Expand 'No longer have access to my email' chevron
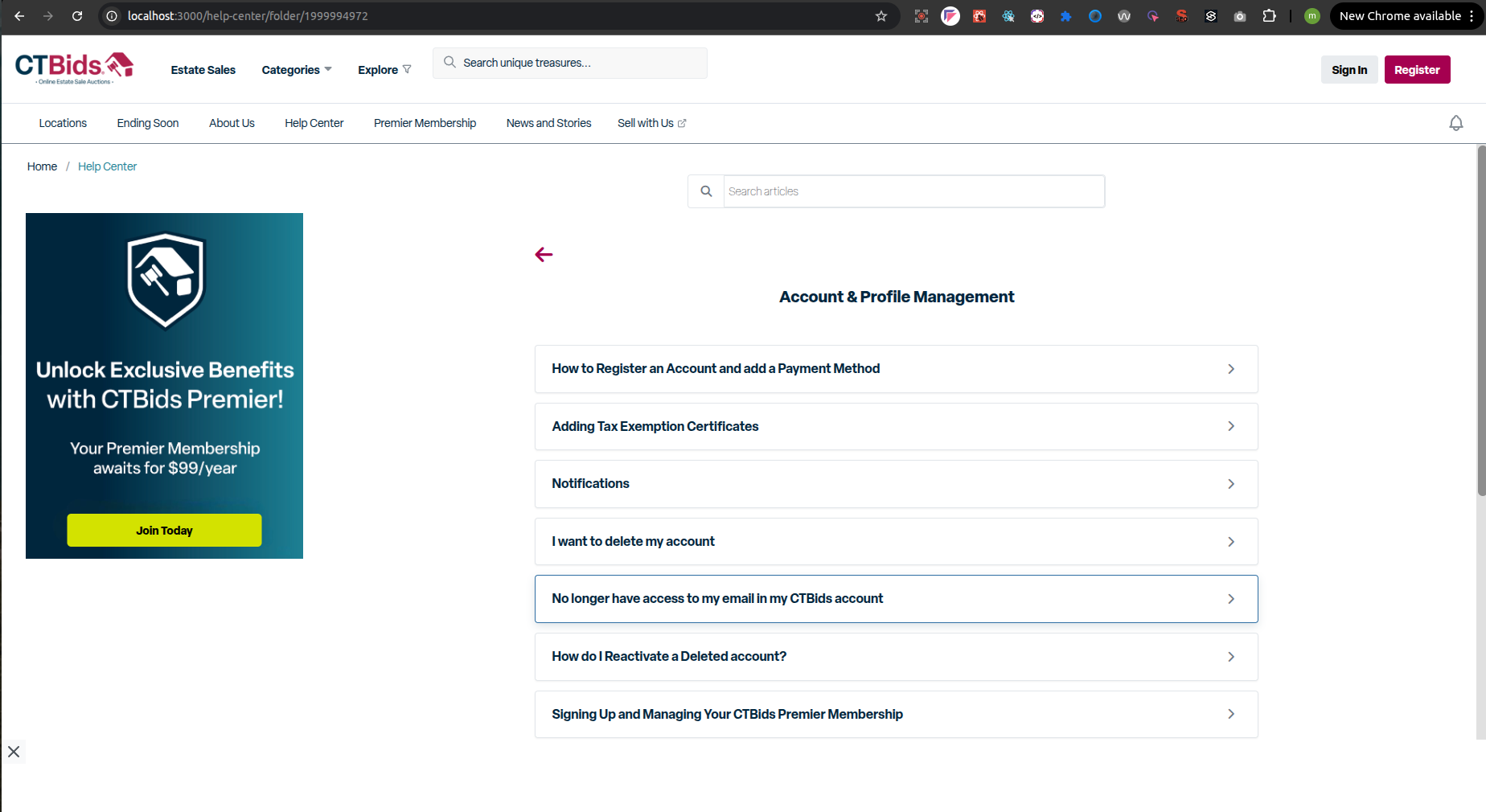The width and height of the screenshot is (1486, 812). (x=1231, y=599)
